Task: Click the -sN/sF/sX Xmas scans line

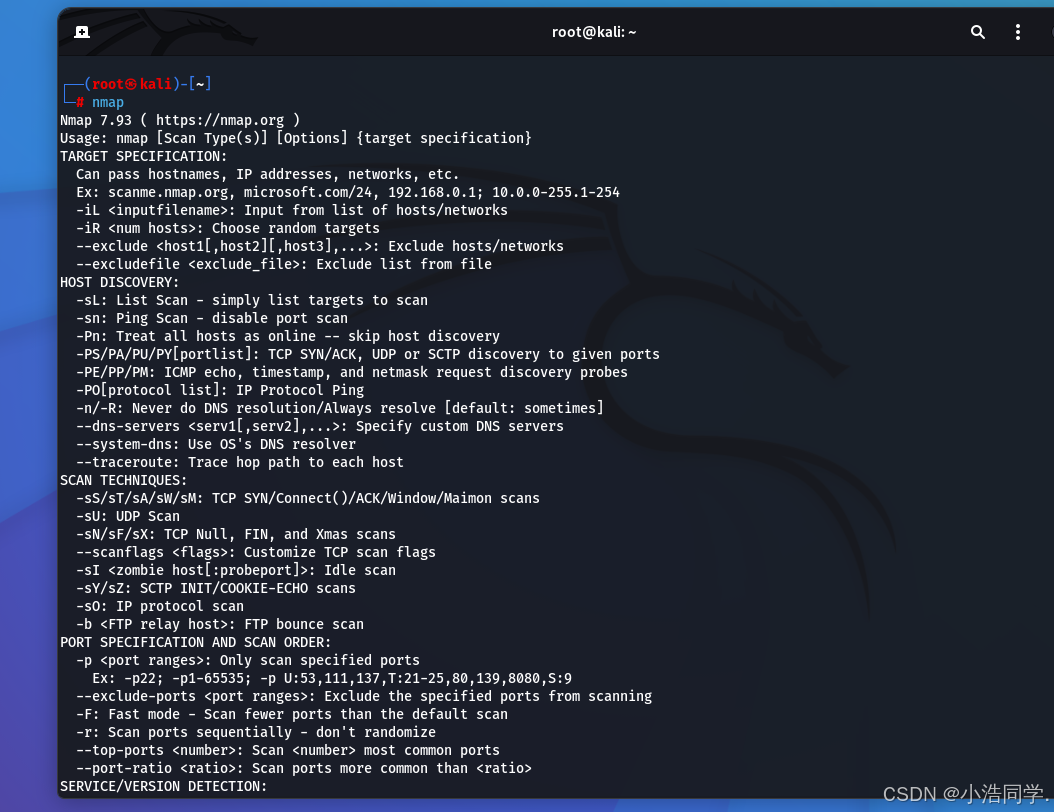Action: pyautogui.click(x=236, y=535)
